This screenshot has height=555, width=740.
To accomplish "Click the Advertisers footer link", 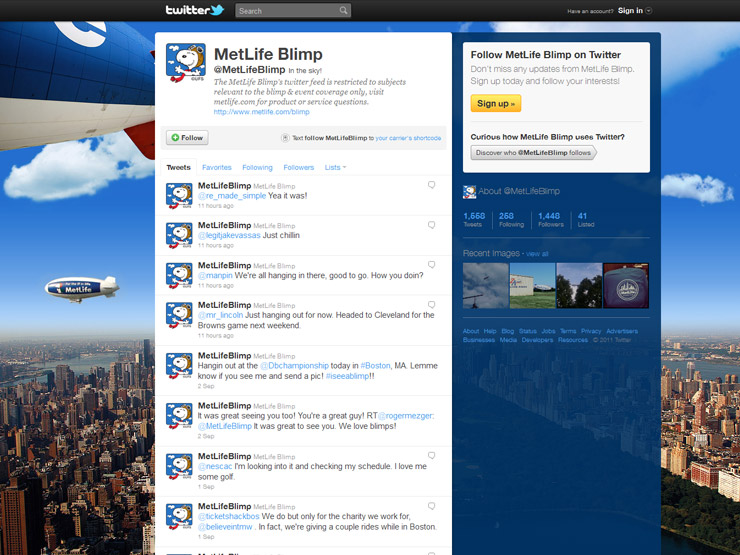I will pyautogui.click(x=622, y=331).
